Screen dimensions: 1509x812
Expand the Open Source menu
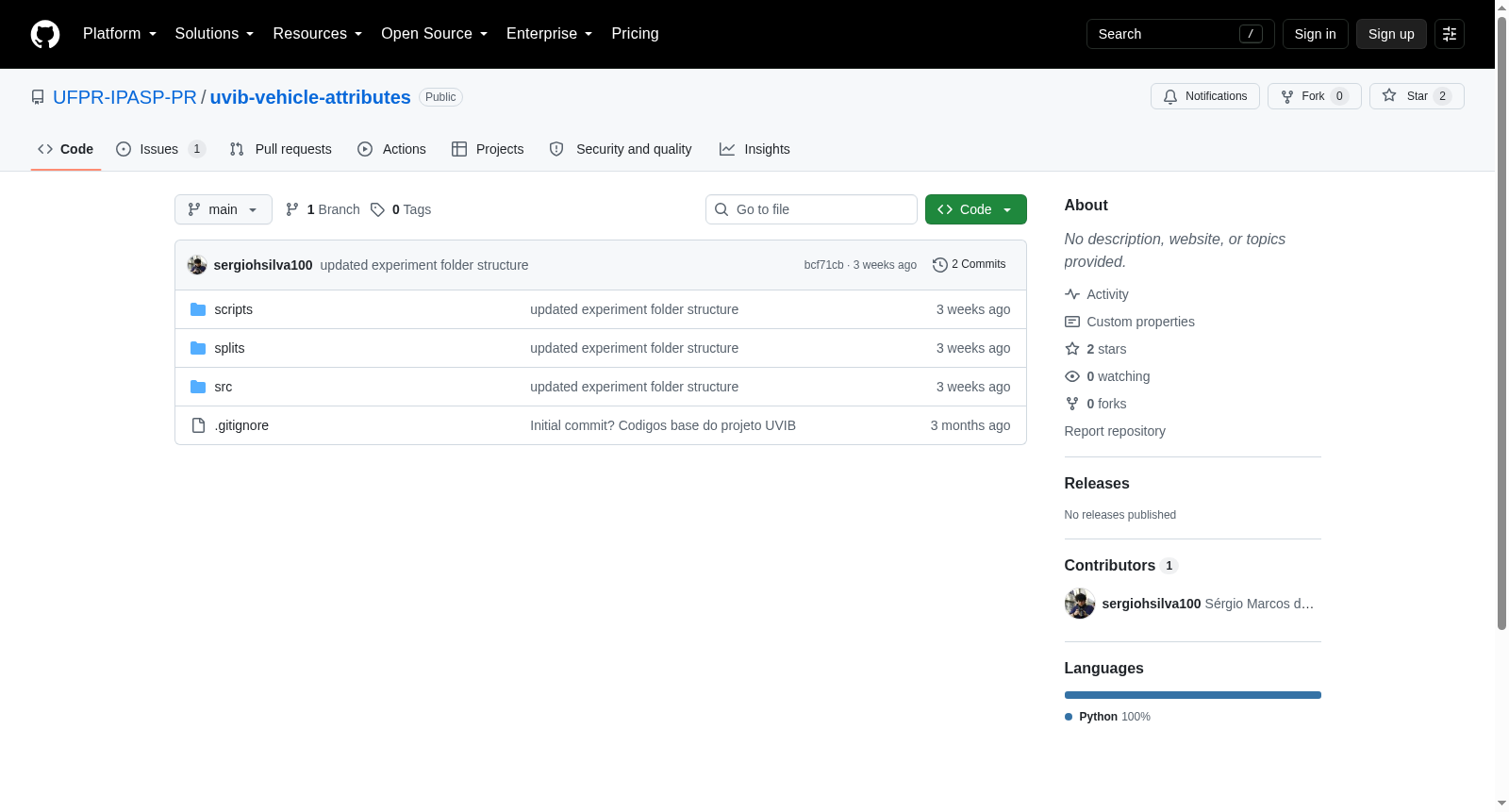point(435,34)
